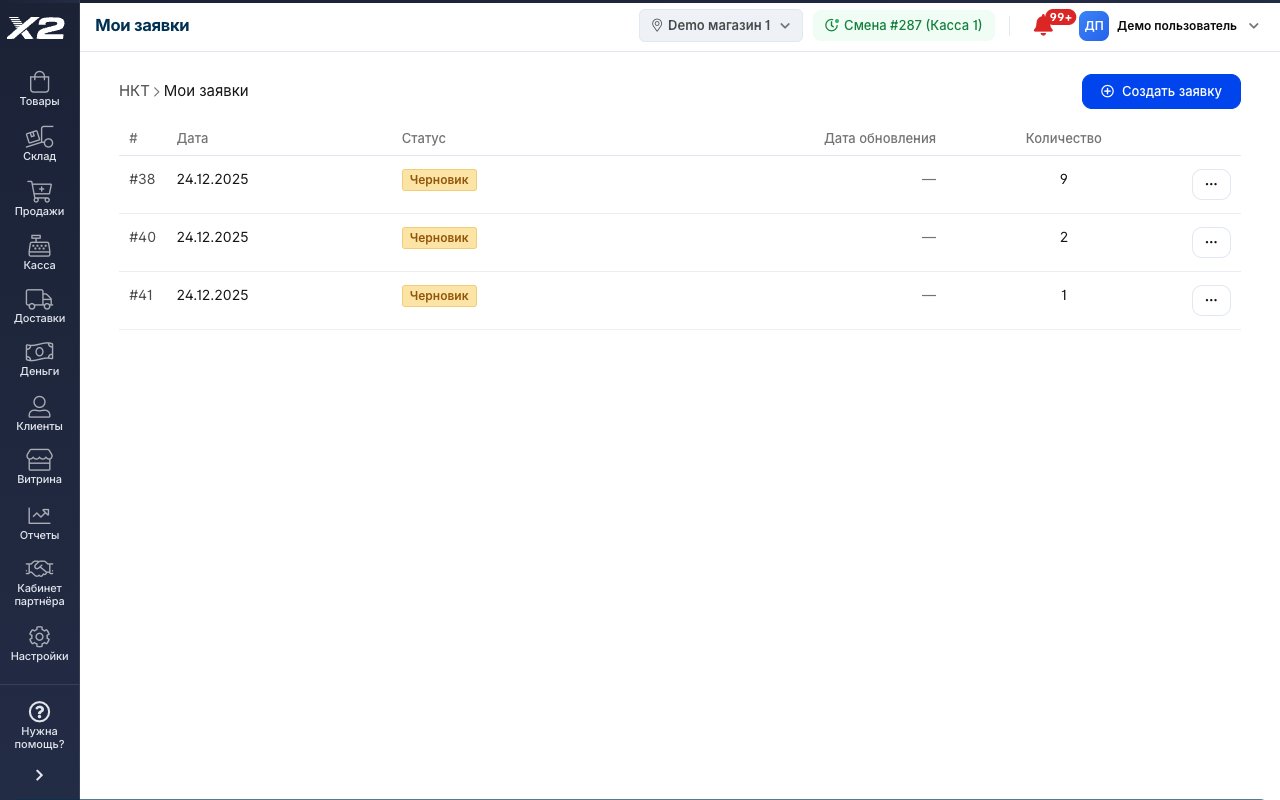Expand the Demo магазин 1 store dropdown
1280x800 pixels.
pyautogui.click(x=721, y=25)
